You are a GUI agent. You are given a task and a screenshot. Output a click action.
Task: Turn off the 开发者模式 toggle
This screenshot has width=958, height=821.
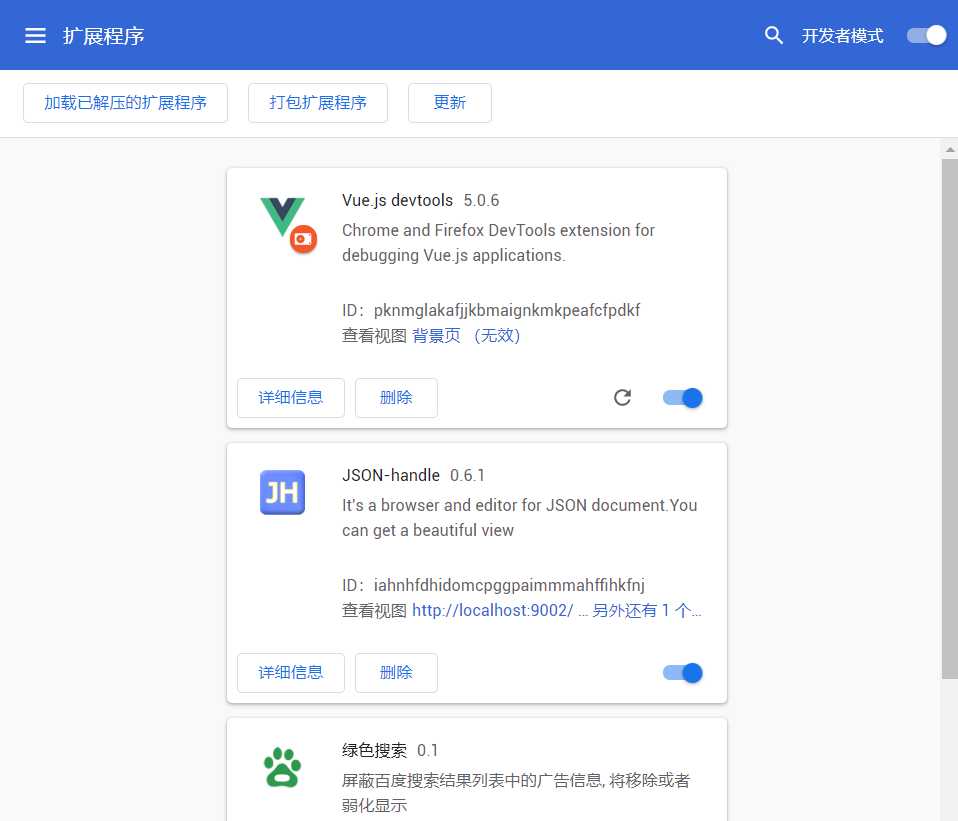(x=926, y=35)
